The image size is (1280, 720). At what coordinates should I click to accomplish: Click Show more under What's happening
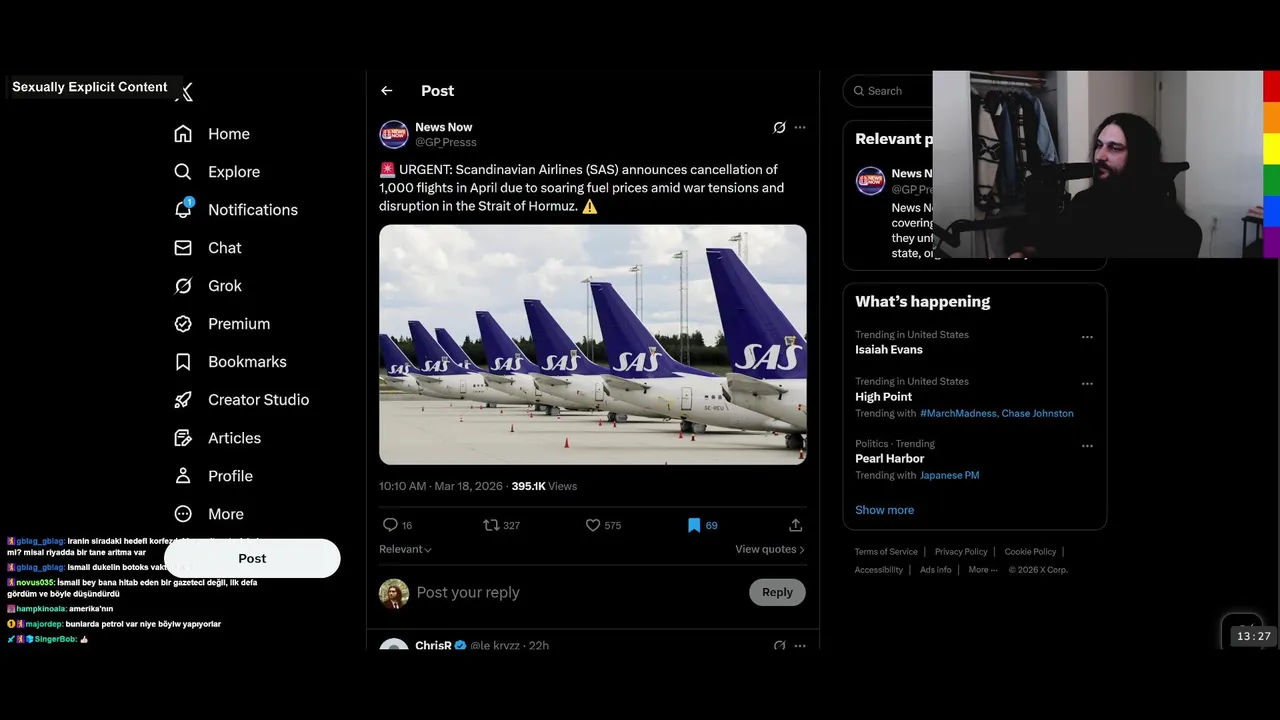[x=884, y=510]
